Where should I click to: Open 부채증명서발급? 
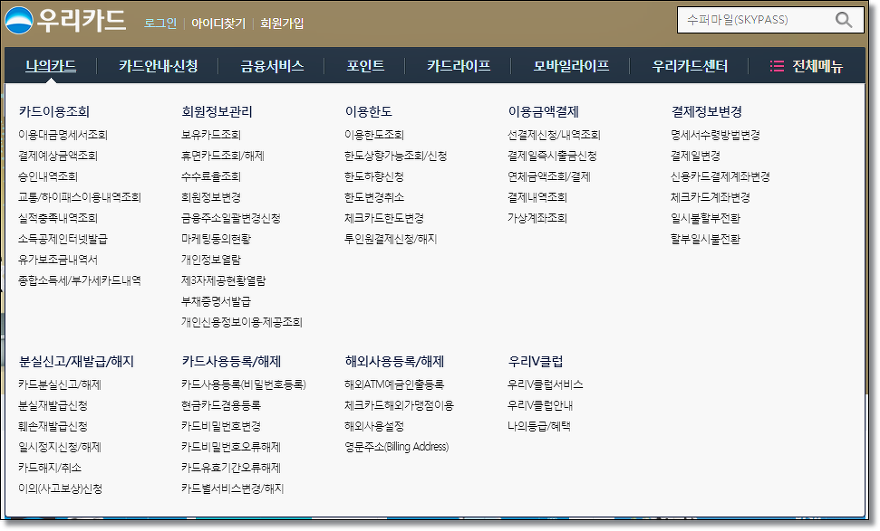216,301
